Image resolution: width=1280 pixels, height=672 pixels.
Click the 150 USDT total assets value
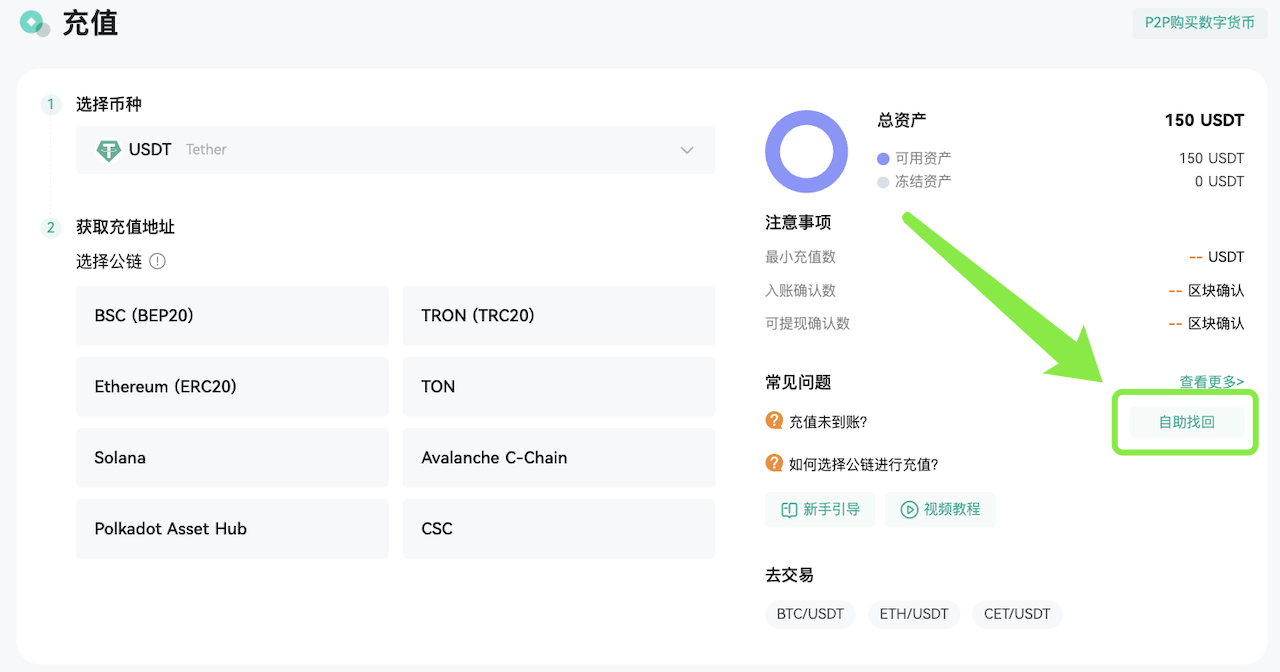[x=1204, y=120]
